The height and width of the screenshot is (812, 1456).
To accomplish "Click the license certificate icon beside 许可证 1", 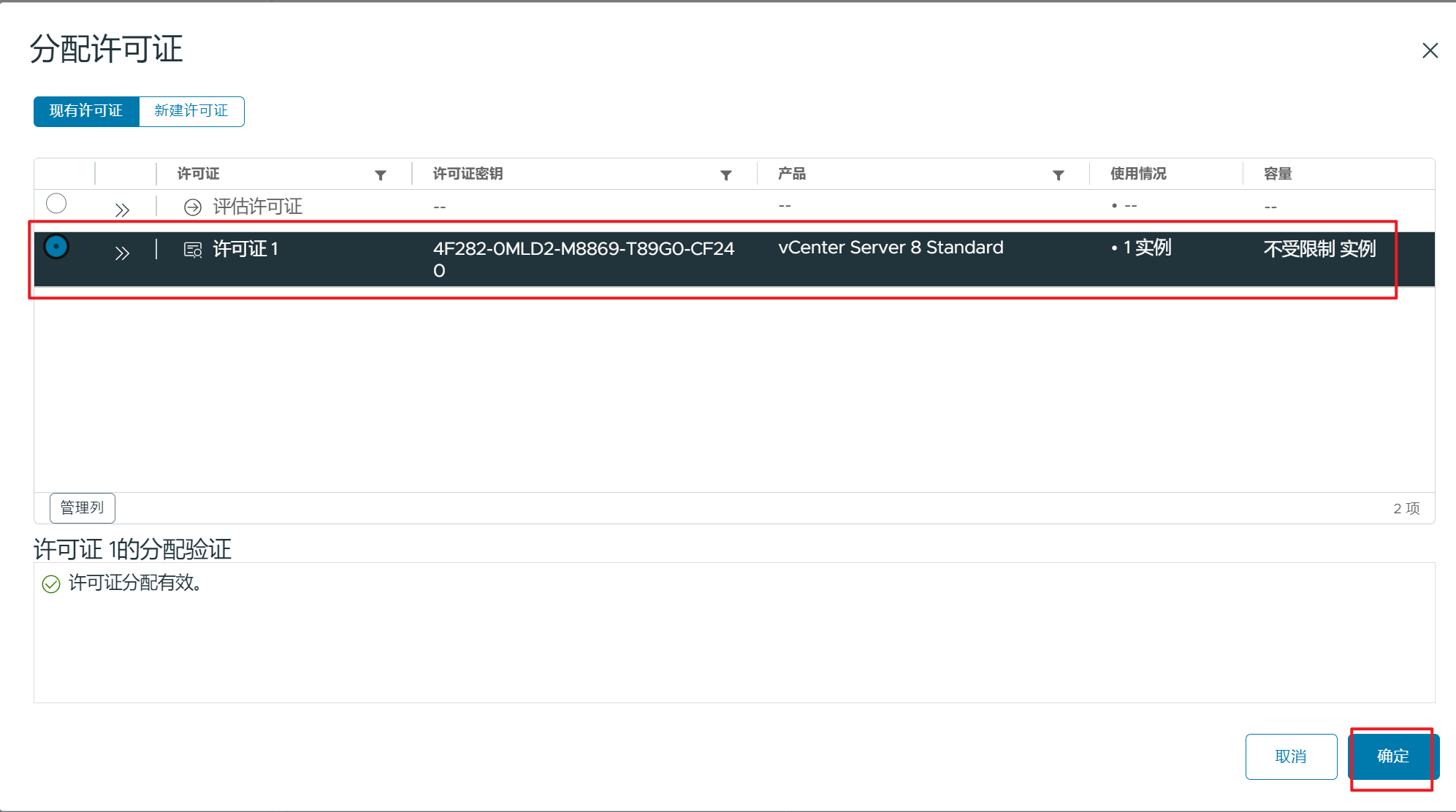I will [193, 250].
